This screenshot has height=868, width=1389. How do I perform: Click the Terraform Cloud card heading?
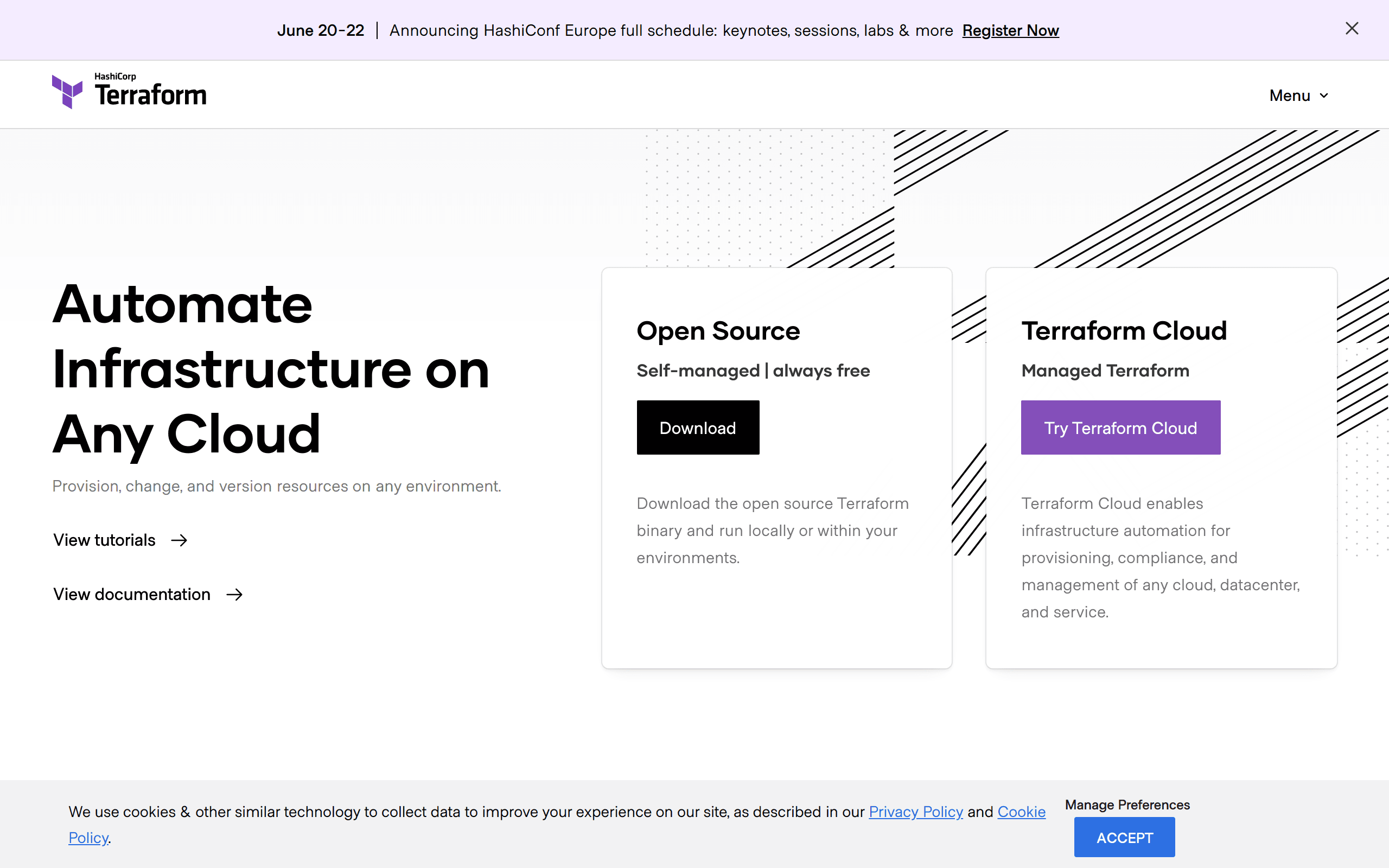pos(1124,331)
